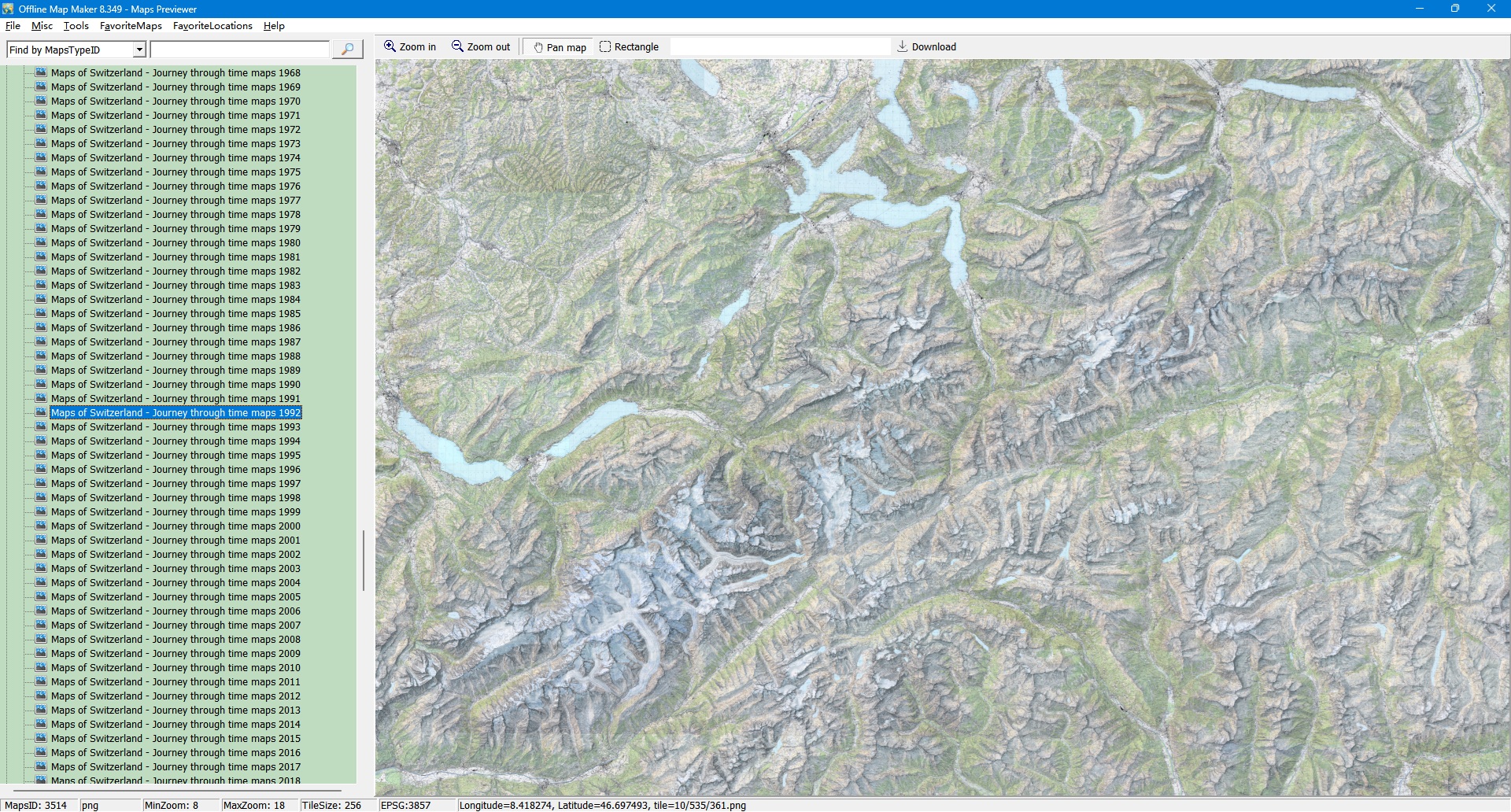
Task: Click map icon beside 1985 entry
Action: point(41,313)
